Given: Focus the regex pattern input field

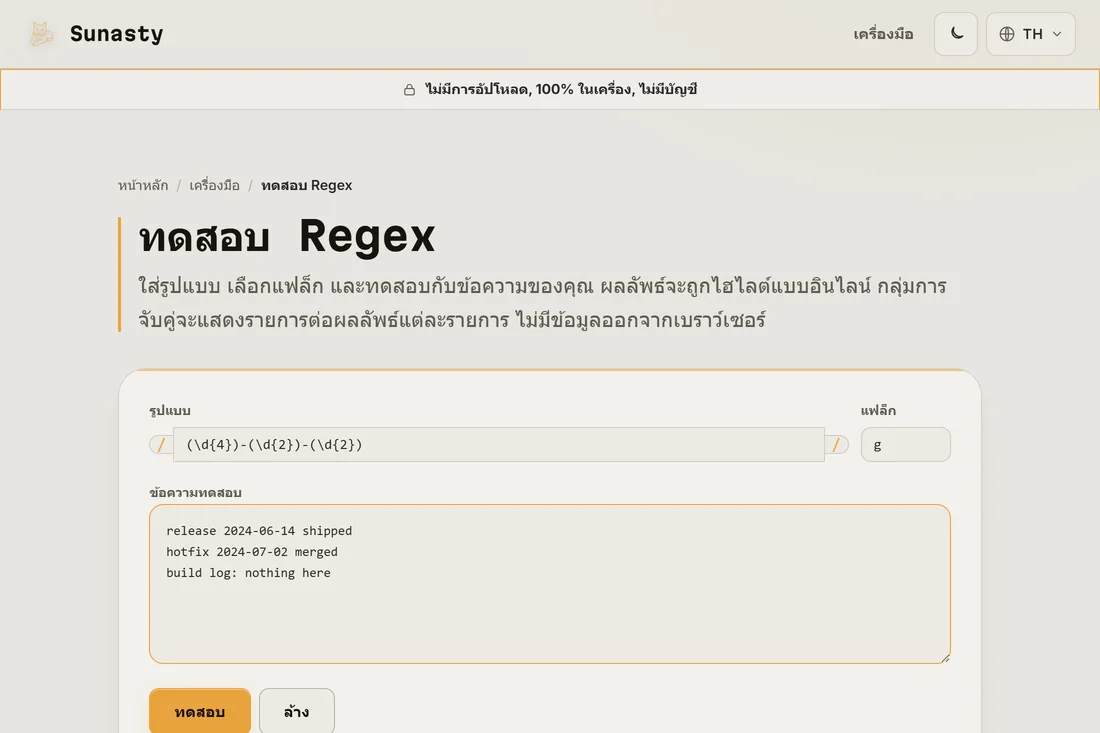Looking at the screenshot, I should [499, 445].
